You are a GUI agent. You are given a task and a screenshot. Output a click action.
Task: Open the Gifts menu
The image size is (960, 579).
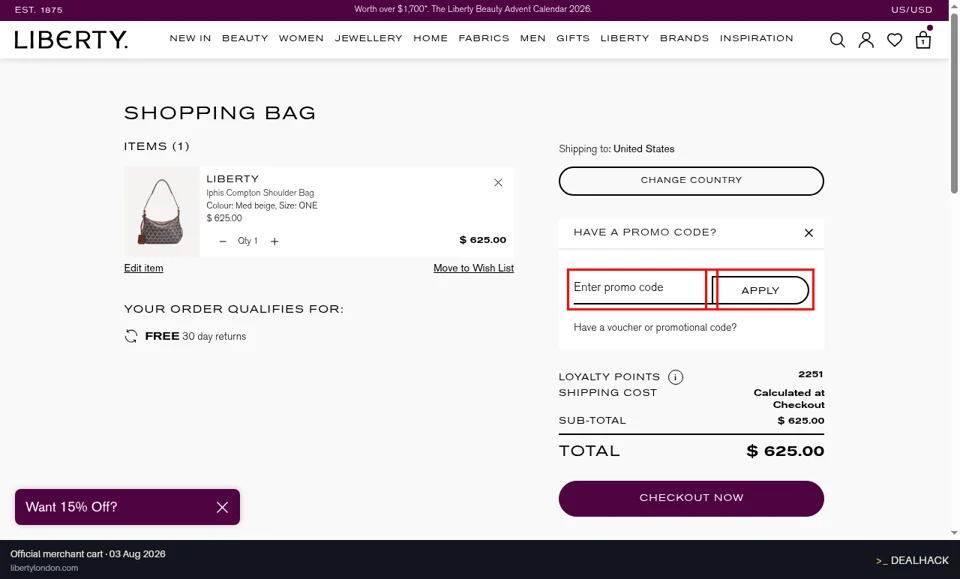573,38
